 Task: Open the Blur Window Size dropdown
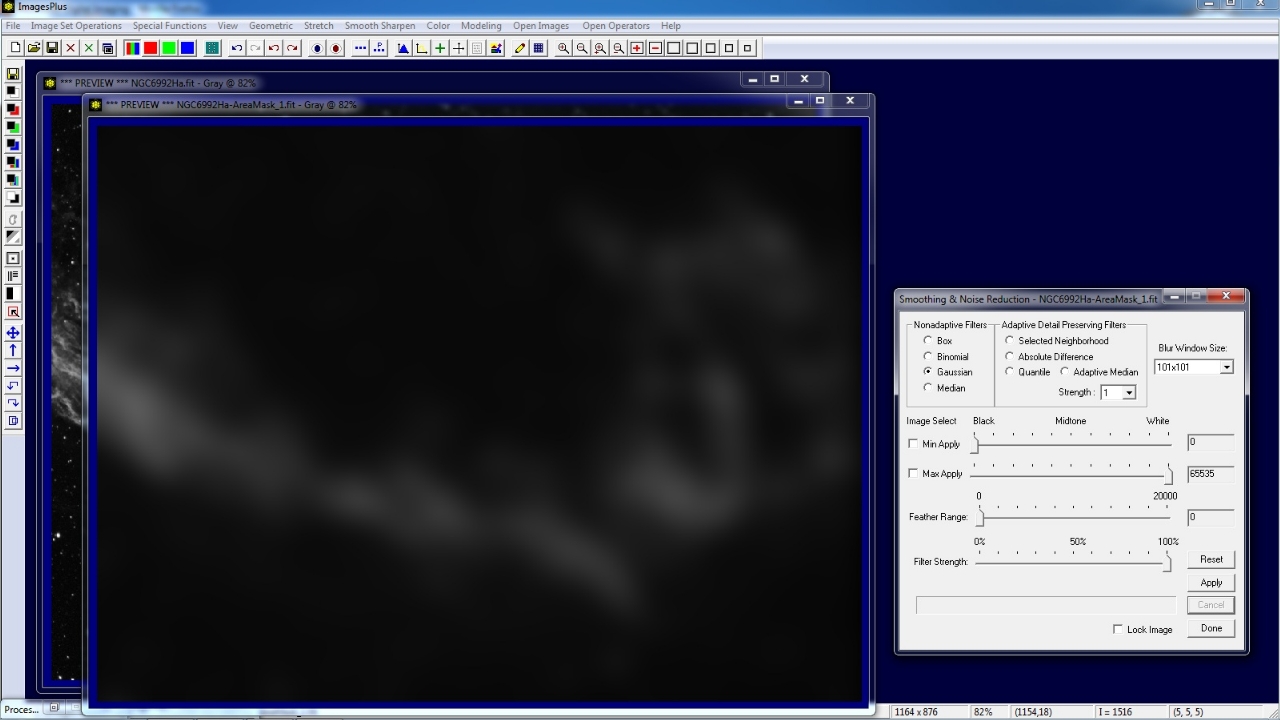(1227, 367)
